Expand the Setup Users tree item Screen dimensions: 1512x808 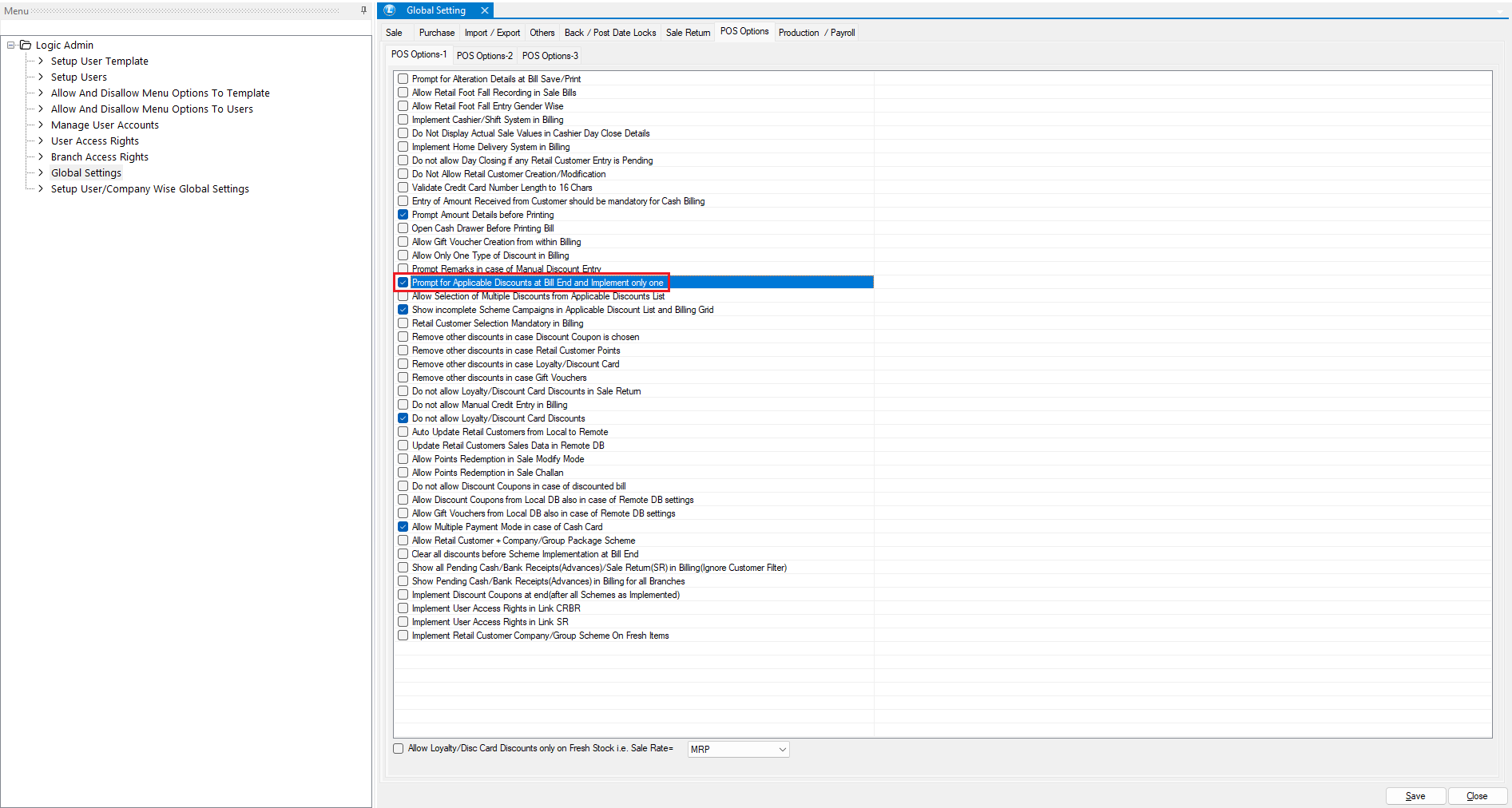point(41,77)
